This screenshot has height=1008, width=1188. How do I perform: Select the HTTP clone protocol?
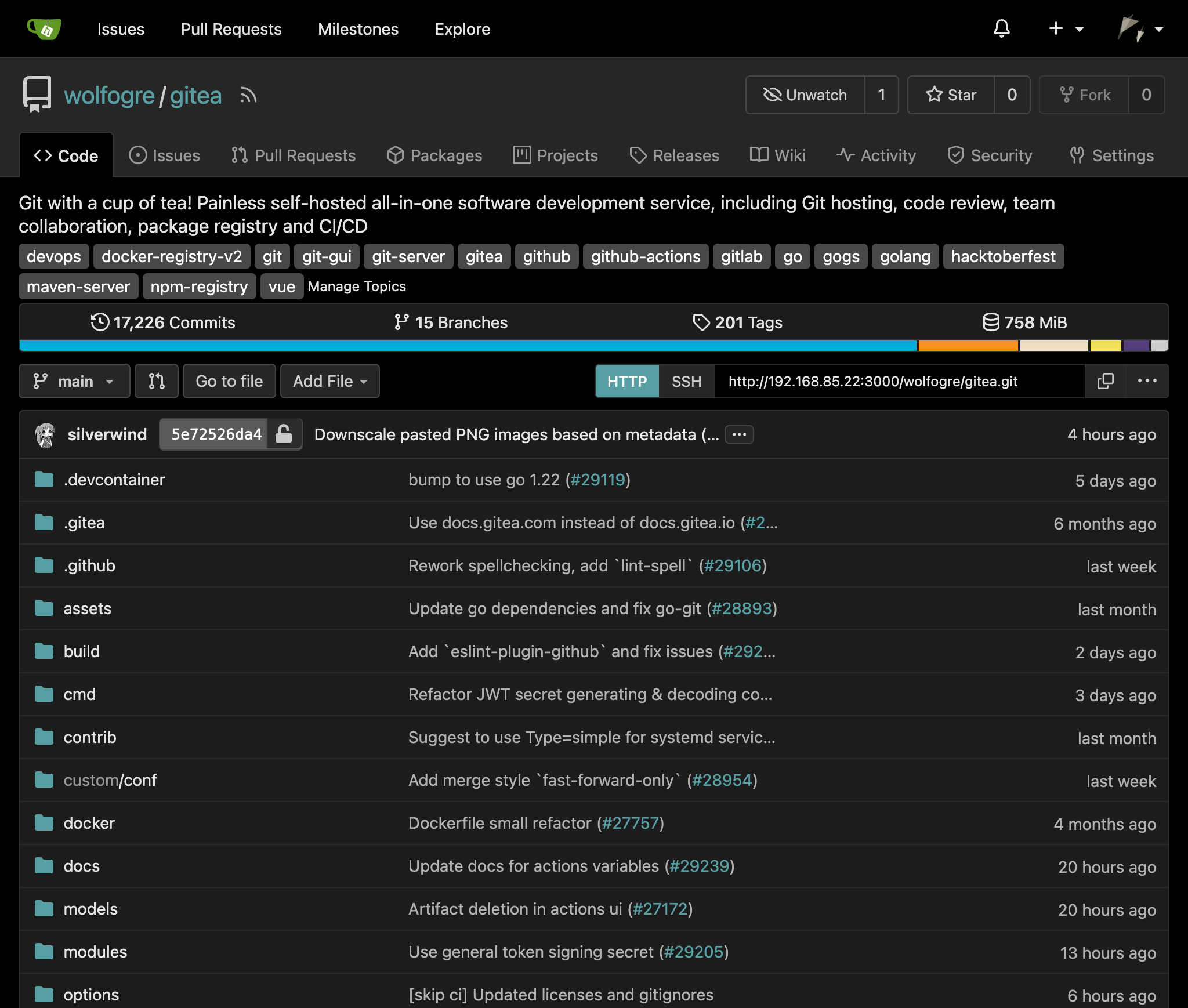click(x=627, y=381)
